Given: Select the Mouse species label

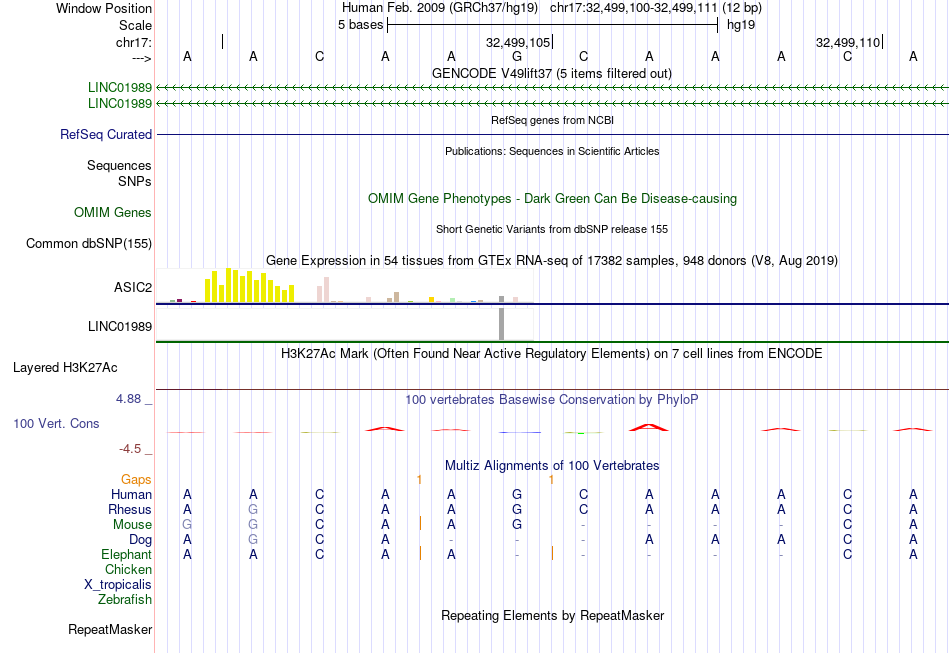Looking at the screenshot, I should coord(132,525).
